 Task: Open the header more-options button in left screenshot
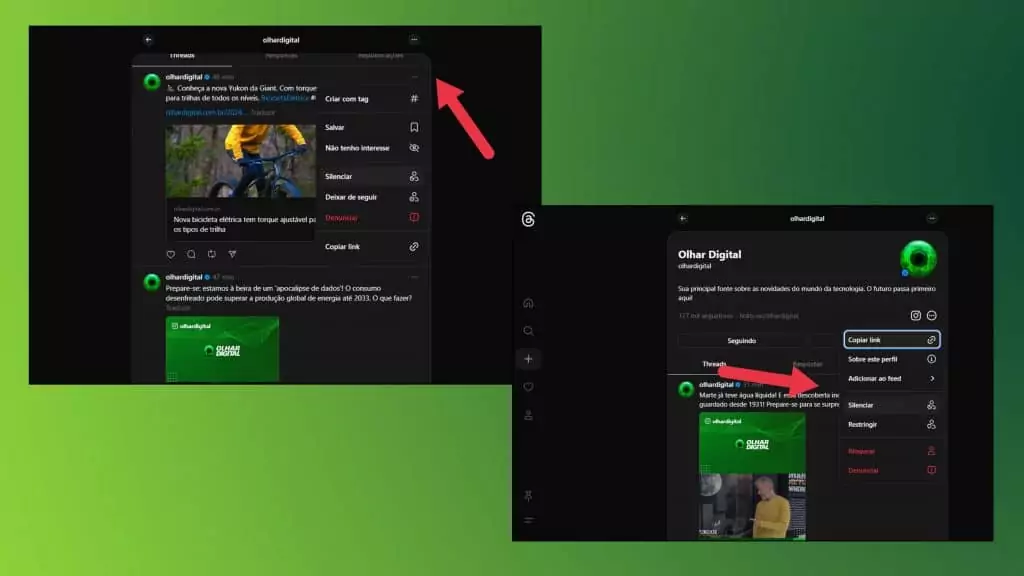pyautogui.click(x=414, y=40)
